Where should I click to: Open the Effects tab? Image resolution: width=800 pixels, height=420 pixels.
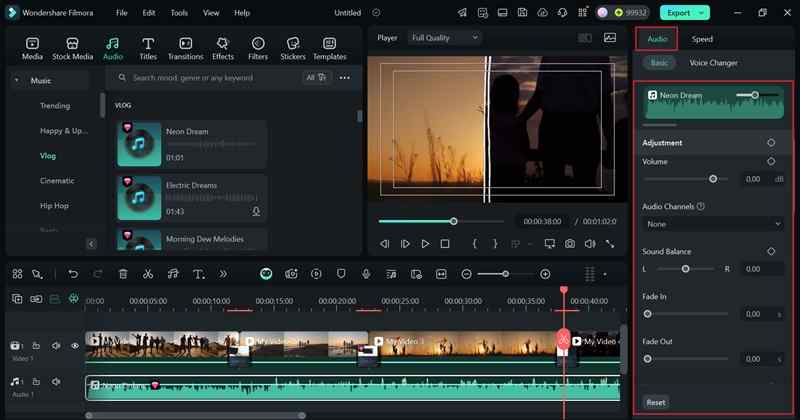coord(222,49)
